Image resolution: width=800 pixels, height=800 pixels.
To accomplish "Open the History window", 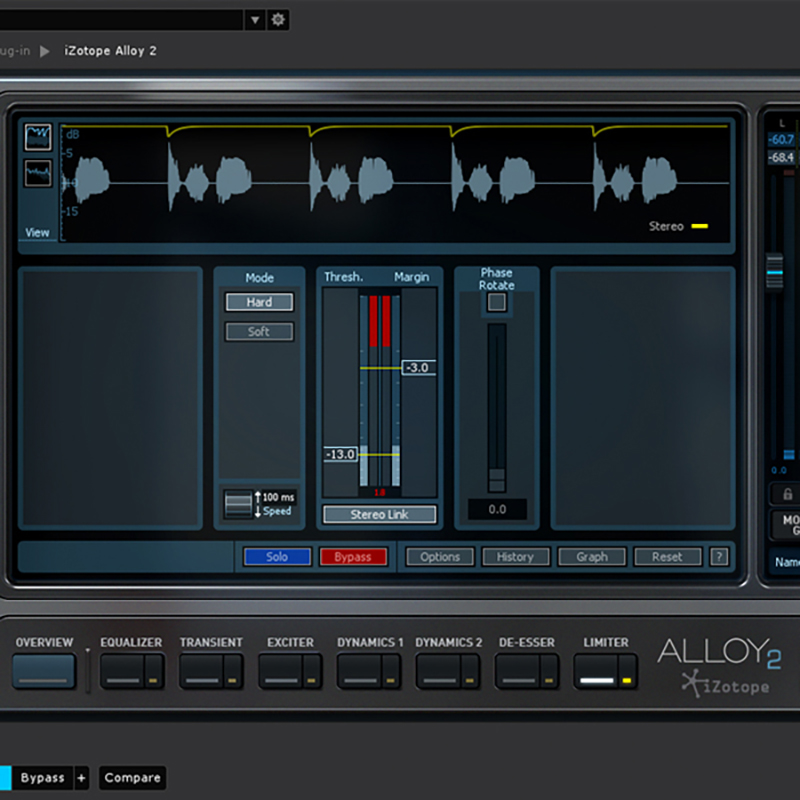I will click(515, 557).
